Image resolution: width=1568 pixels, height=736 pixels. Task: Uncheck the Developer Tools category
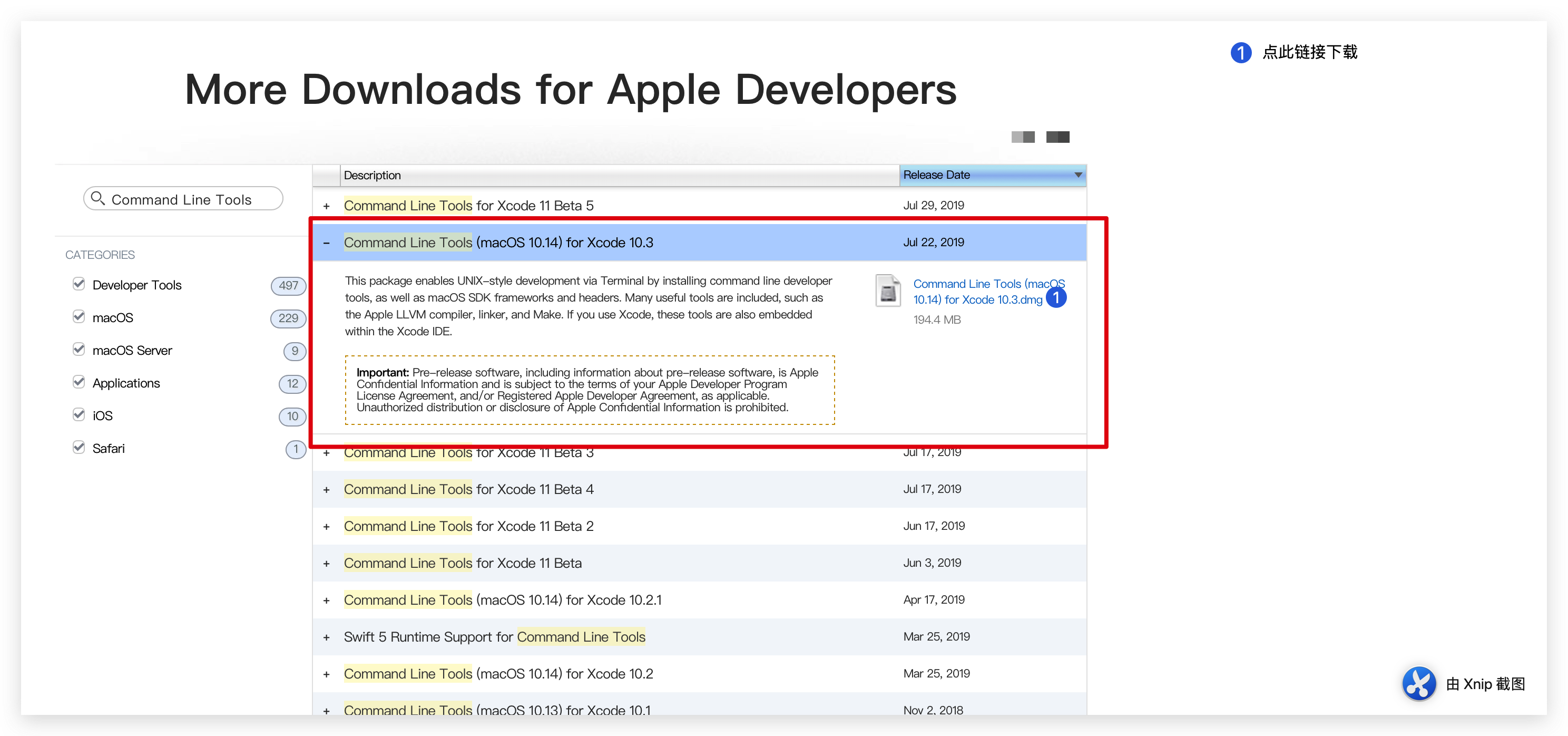click(79, 284)
